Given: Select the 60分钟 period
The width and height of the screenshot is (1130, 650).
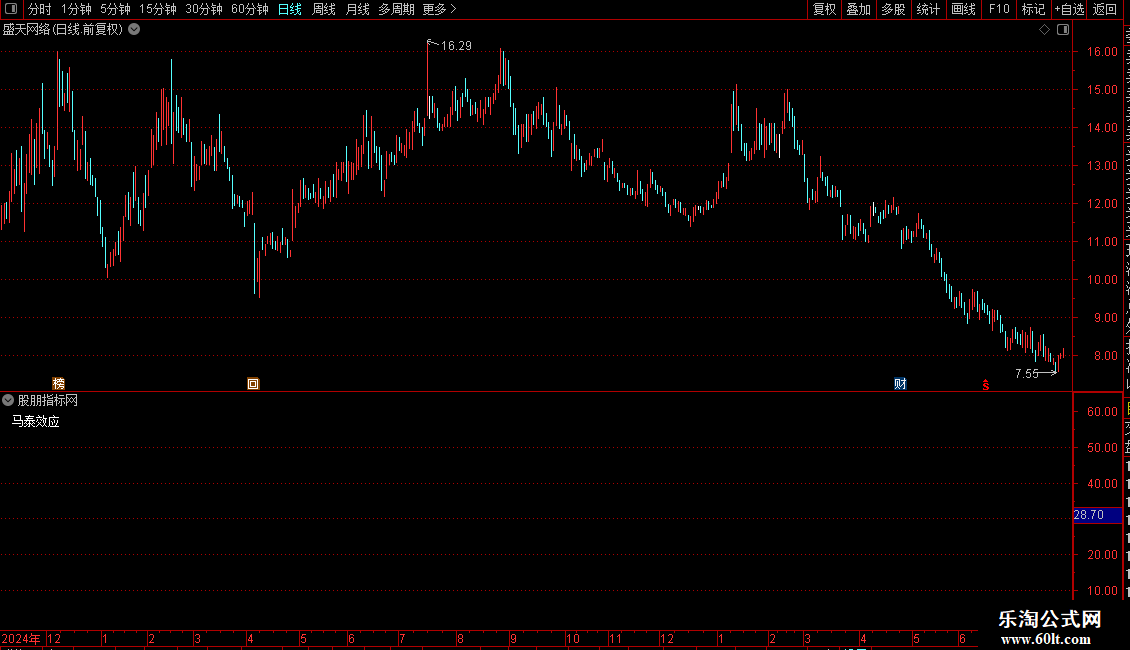Looking at the screenshot, I should 250,9.
